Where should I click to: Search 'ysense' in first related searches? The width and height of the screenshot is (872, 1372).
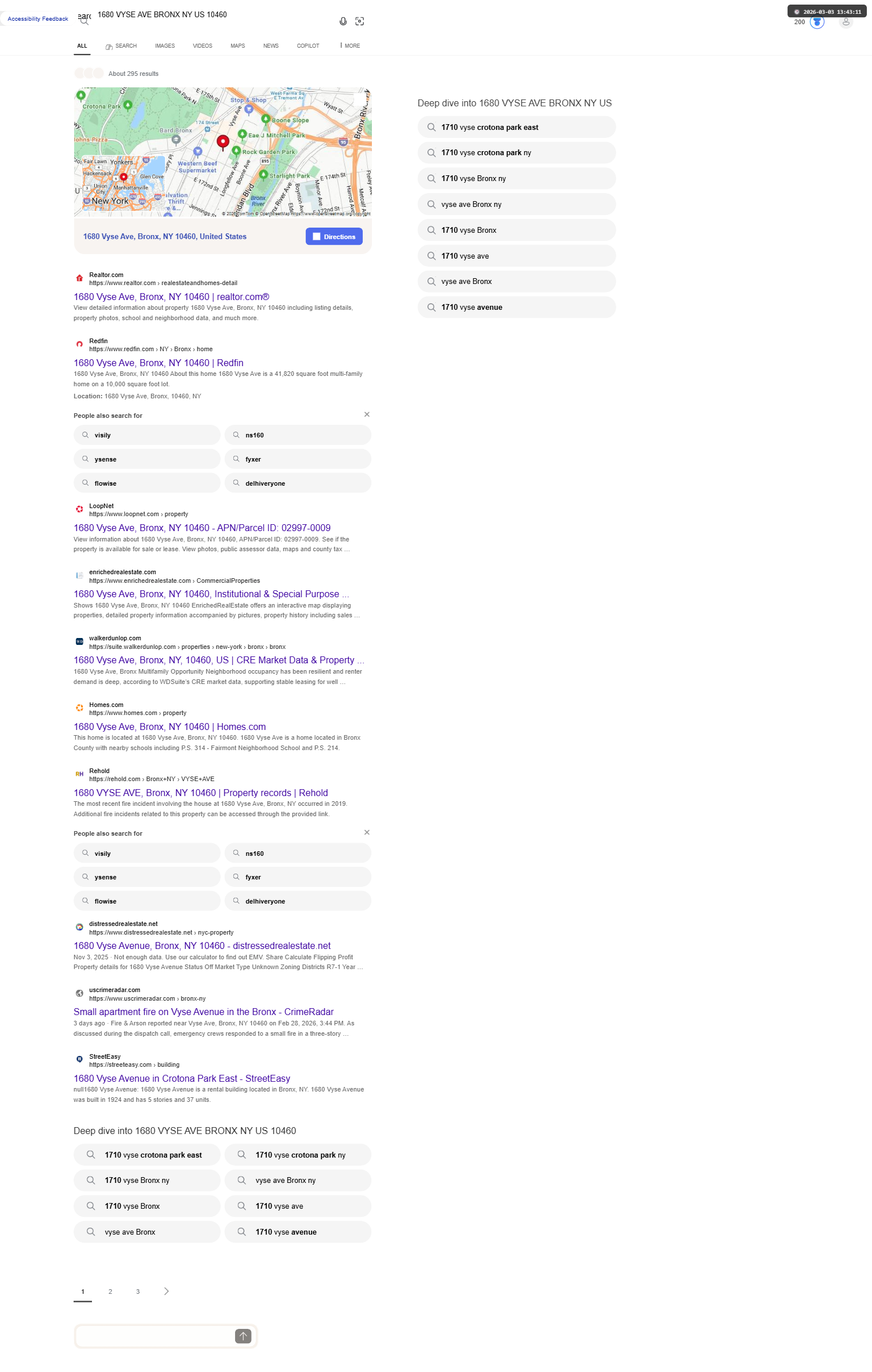(x=147, y=459)
